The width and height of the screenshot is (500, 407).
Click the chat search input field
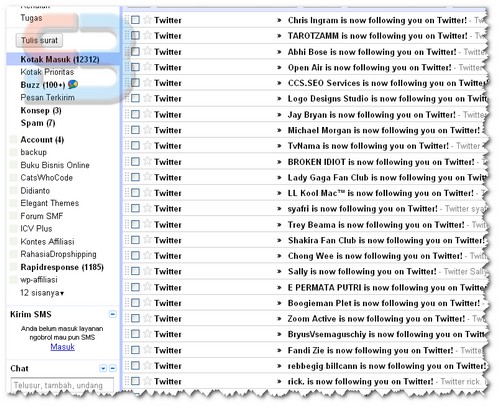point(62,385)
